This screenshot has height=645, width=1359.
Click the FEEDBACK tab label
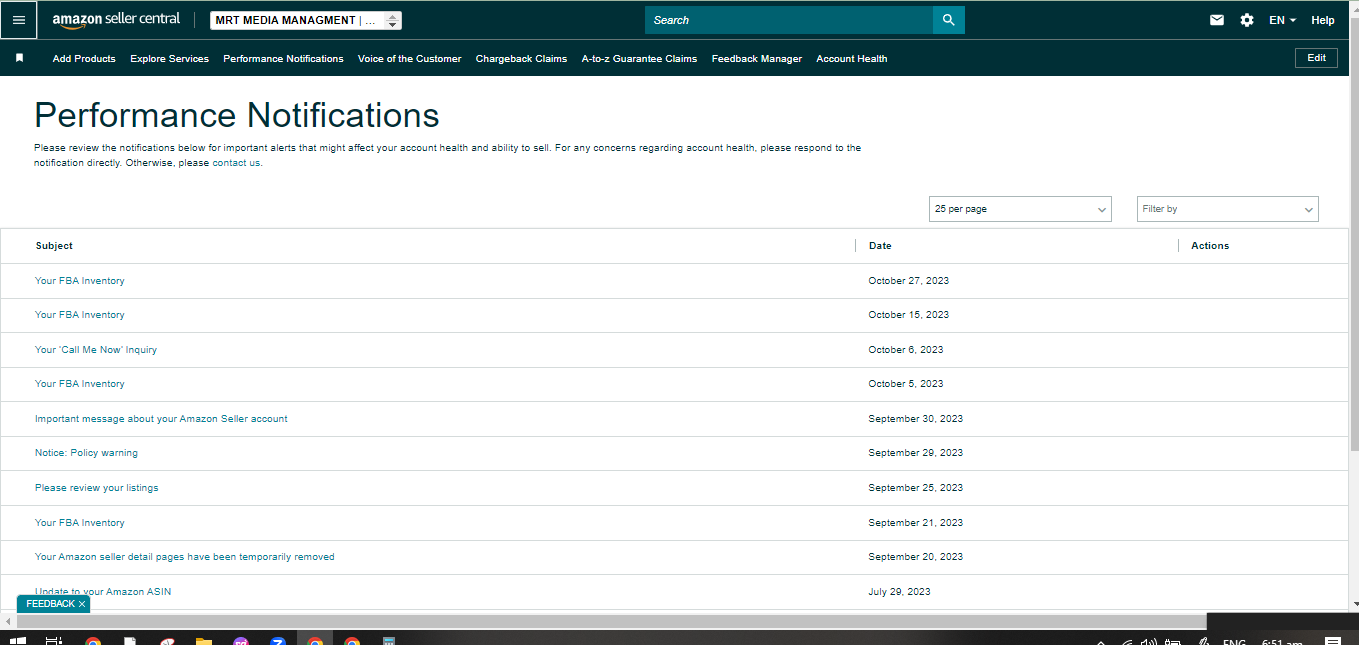(x=50, y=604)
